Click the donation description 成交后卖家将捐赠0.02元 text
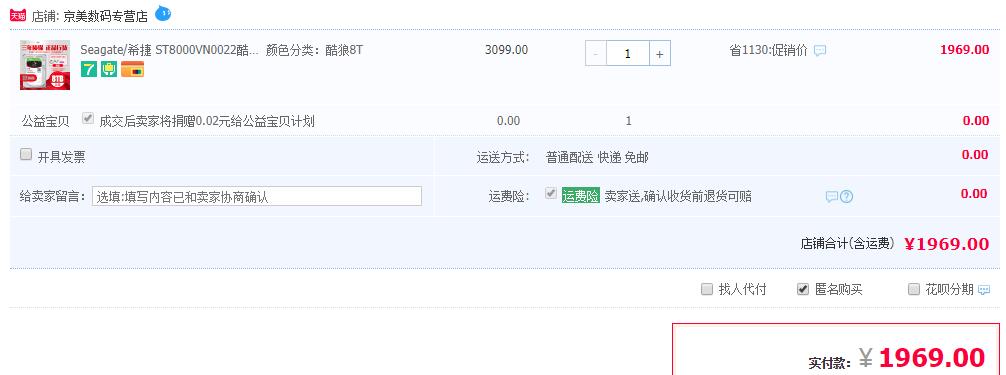This screenshot has height=375, width=1006. click(207, 121)
